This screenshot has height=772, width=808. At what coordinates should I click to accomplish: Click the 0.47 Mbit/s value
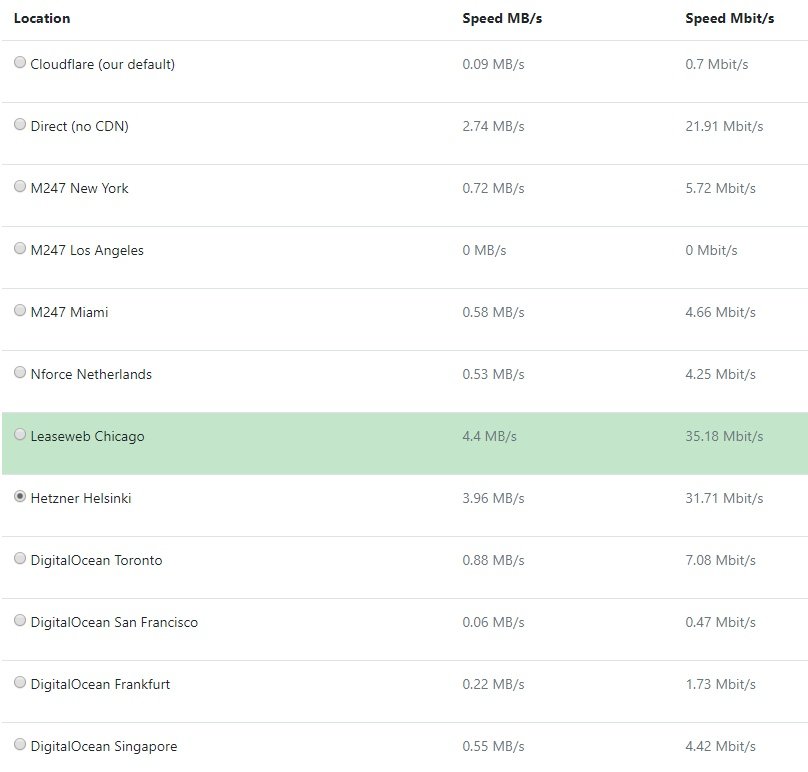point(721,622)
